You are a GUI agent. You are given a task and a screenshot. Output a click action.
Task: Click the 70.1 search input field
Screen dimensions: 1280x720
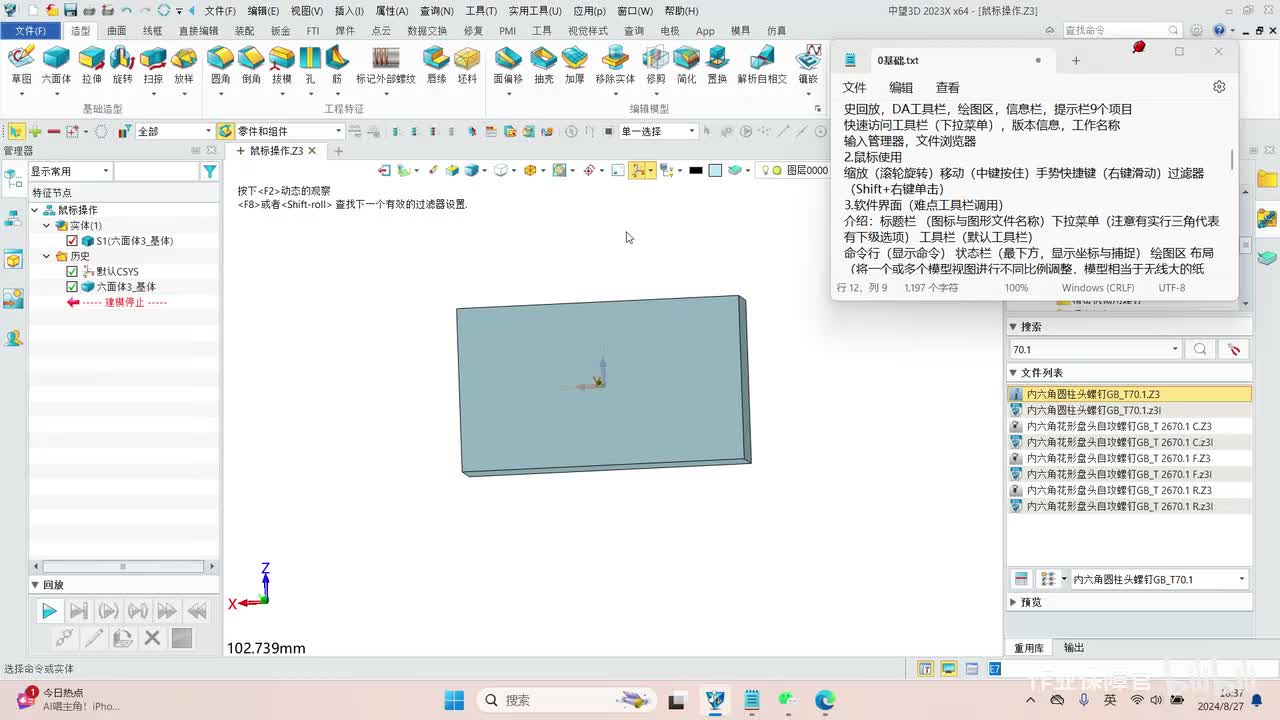(1095, 349)
